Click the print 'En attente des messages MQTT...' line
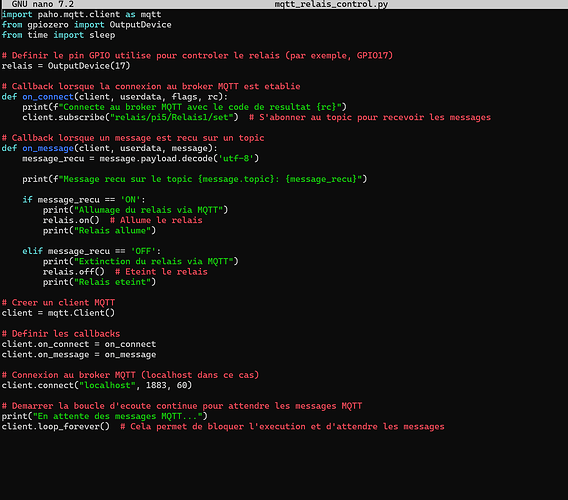Screen dimensions: 568x500 click(x=105, y=416)
